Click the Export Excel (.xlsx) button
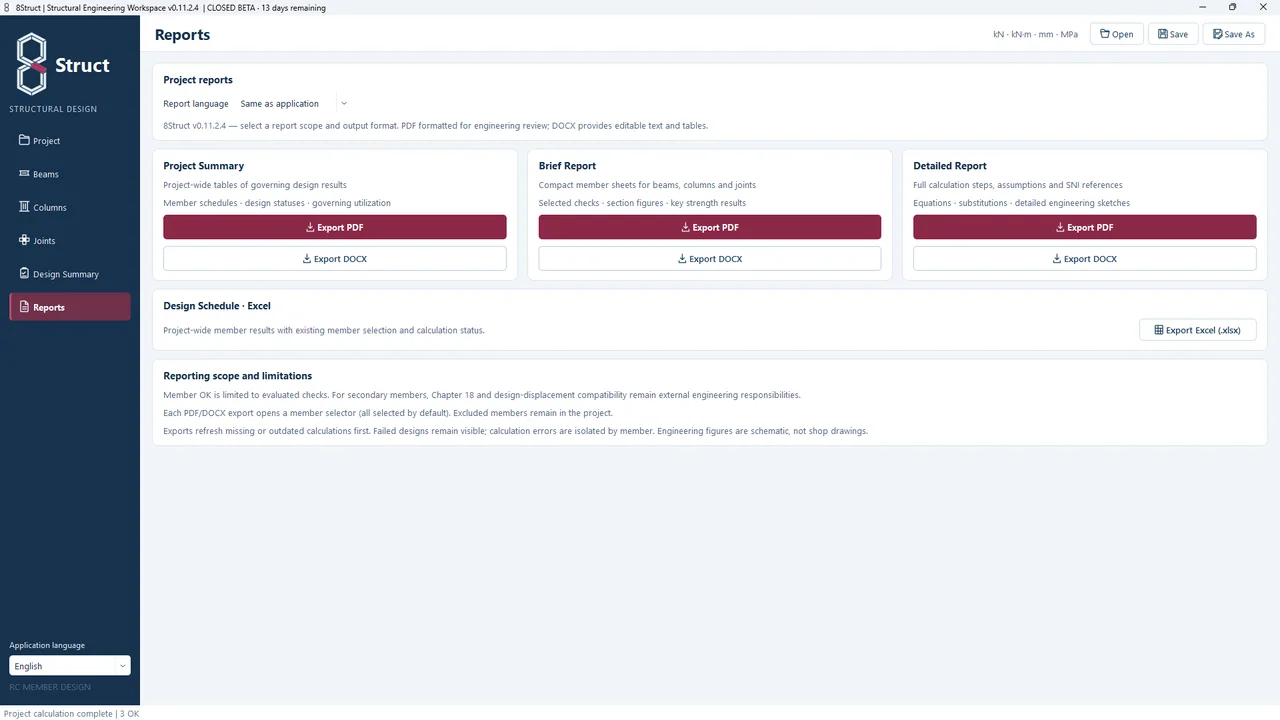This screenshot has width=1280, height=720. pyautogui.click(x=1198, y=330)
